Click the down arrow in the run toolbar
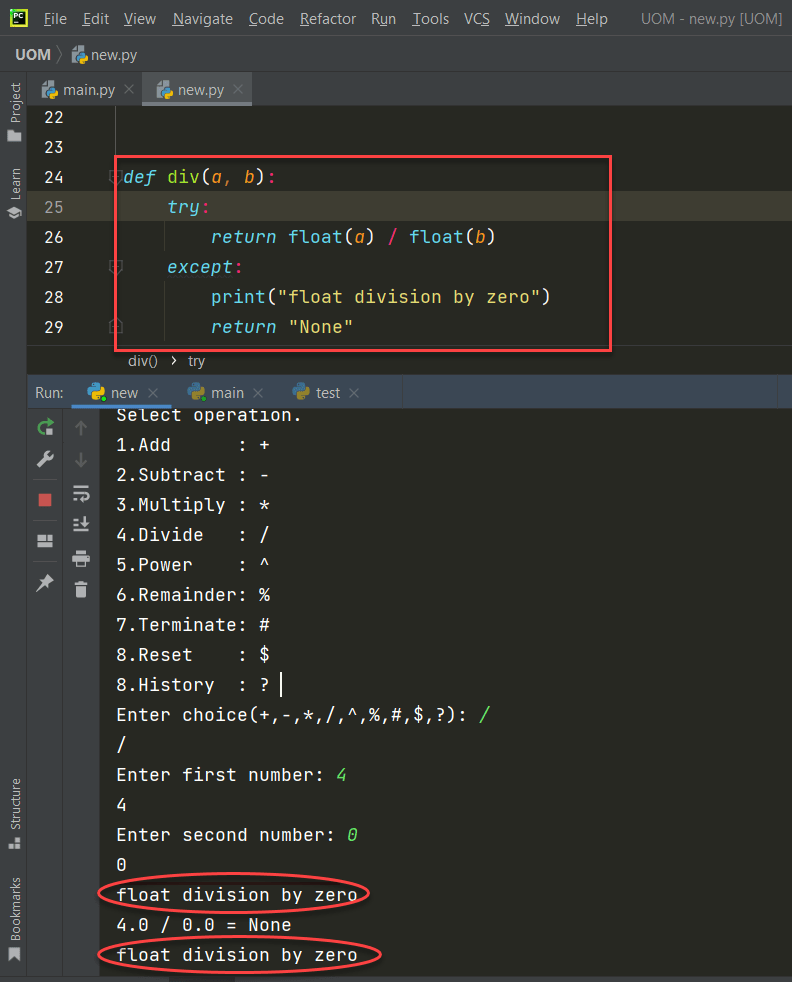Image resolution: width=792 pixels, height=982 pixels. pos(81,460)
